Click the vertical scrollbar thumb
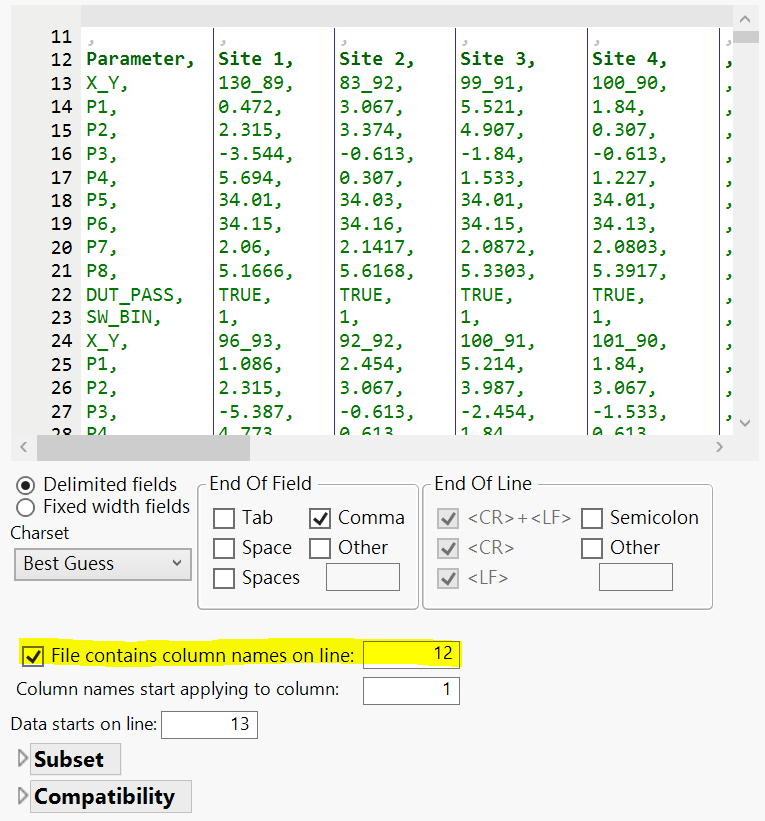The image size is (765, 821). 746,37
